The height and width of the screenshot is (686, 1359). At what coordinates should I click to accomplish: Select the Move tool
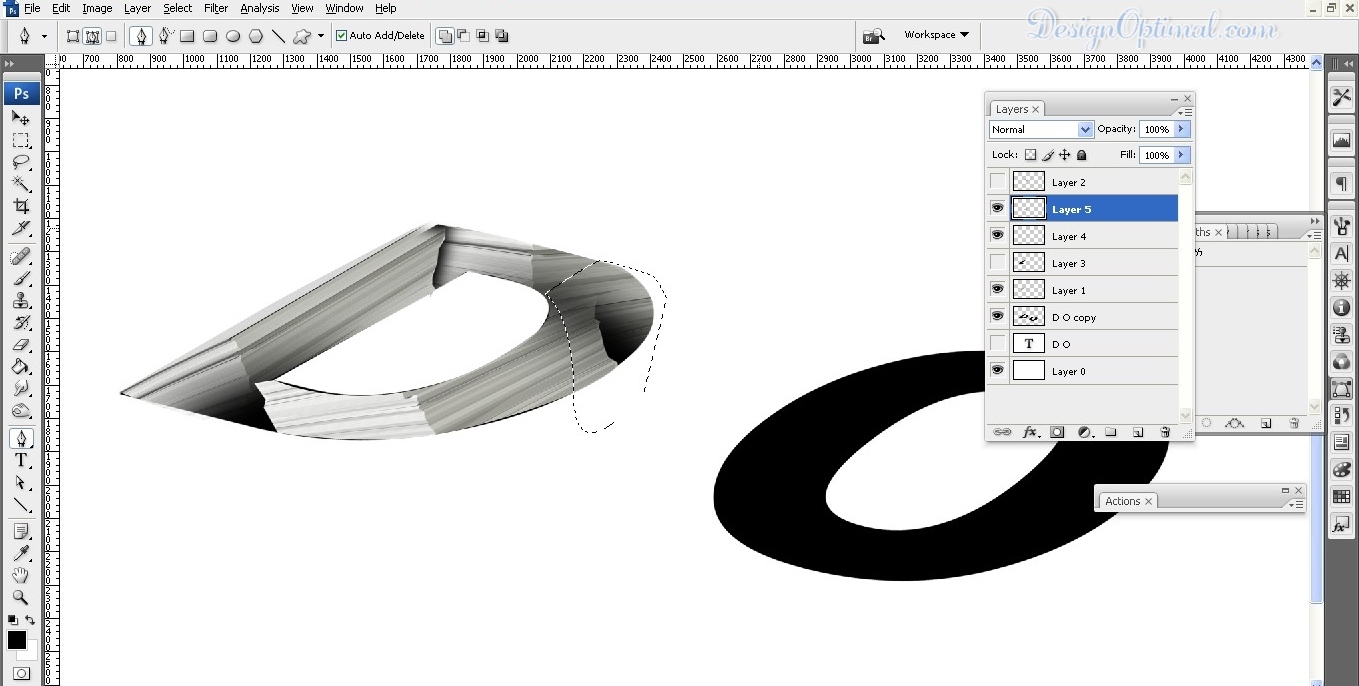21,118
